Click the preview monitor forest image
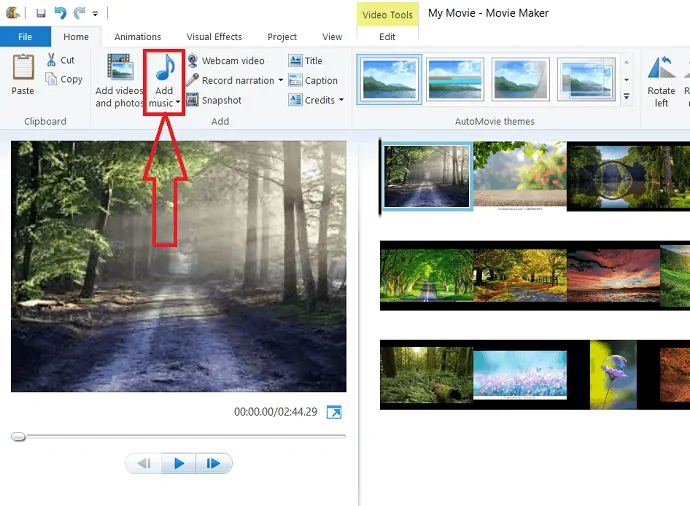The height and width of the screenshot is (506, 690). coord(179,266)
